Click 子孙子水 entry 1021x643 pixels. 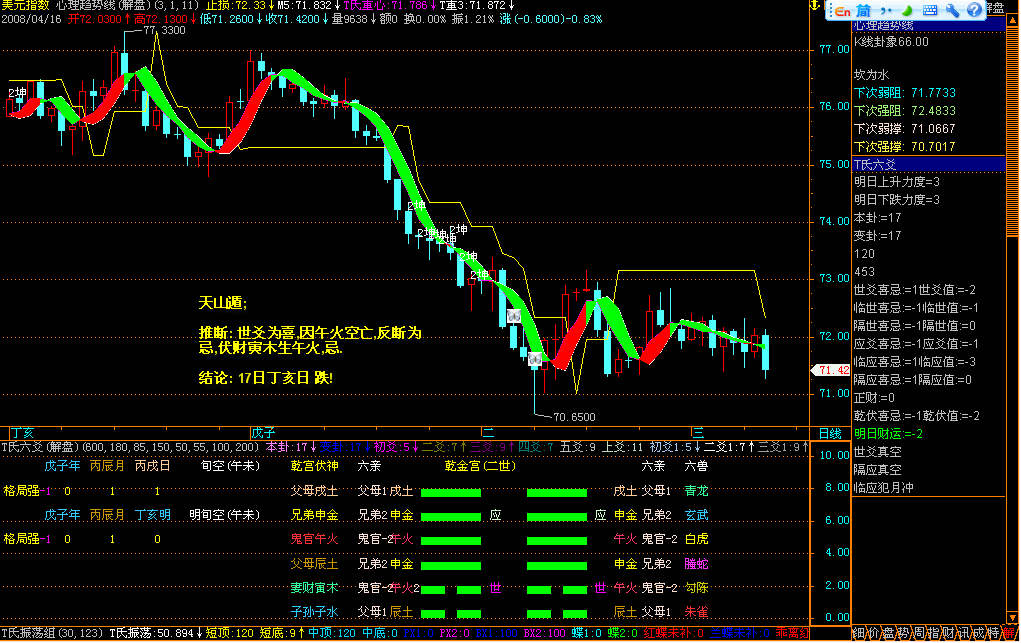tap(315, 612)
